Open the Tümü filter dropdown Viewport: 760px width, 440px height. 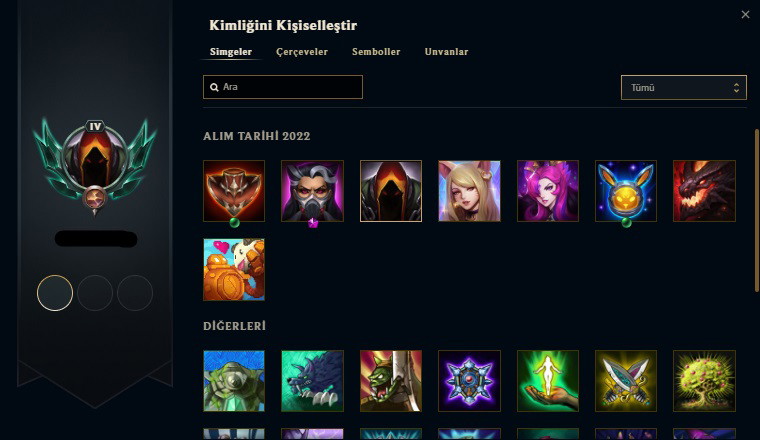coord(683,87)
